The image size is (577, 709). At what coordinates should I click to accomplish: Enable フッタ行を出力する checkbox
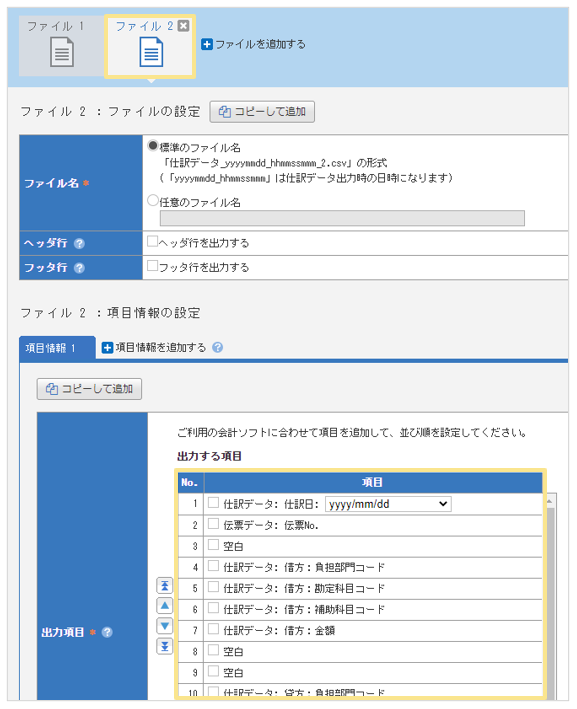click(x=152, y=266)
